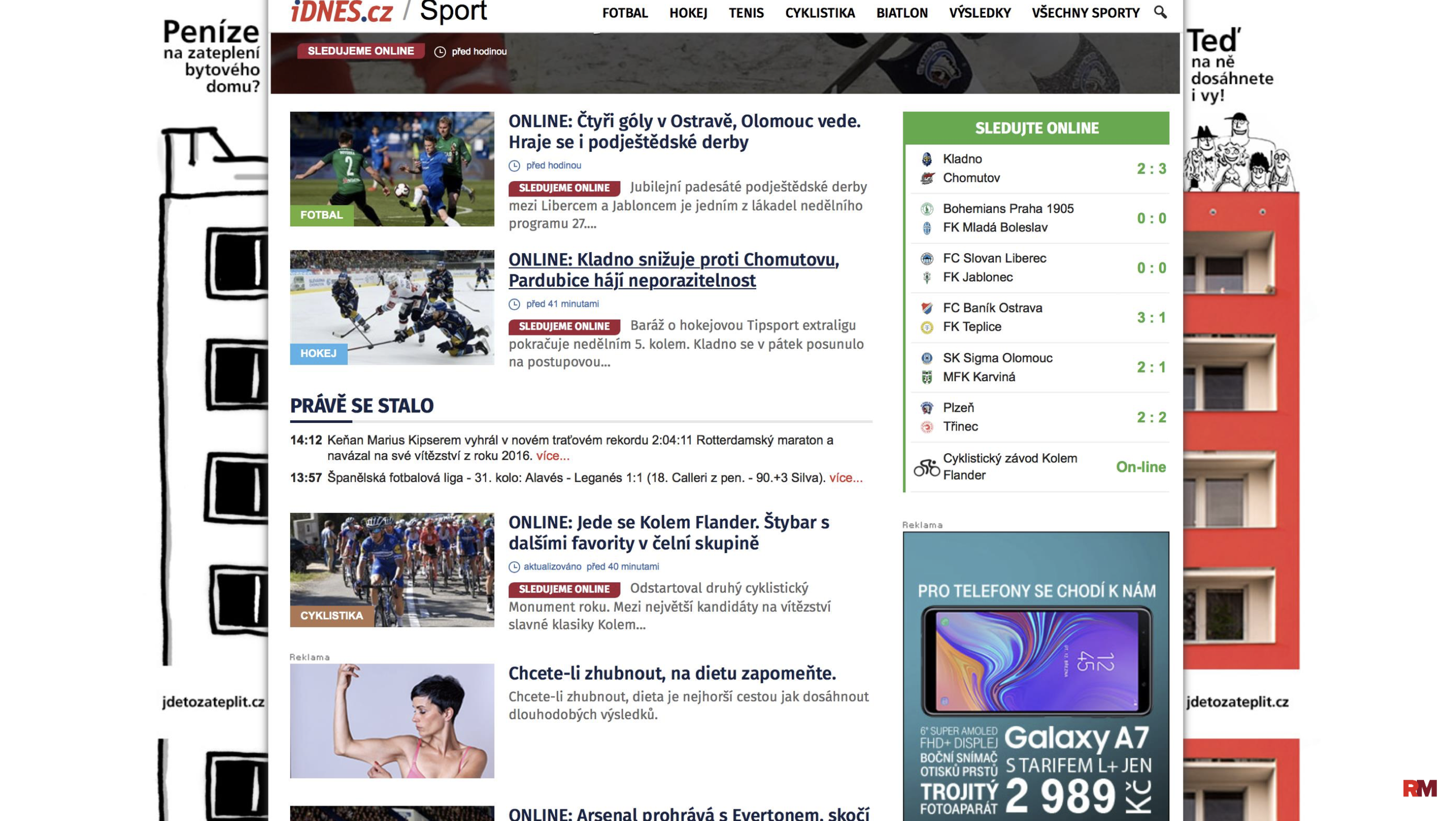
Task: Click Sigma Olomouc score 2 : 1
Action: [1151, 368]
